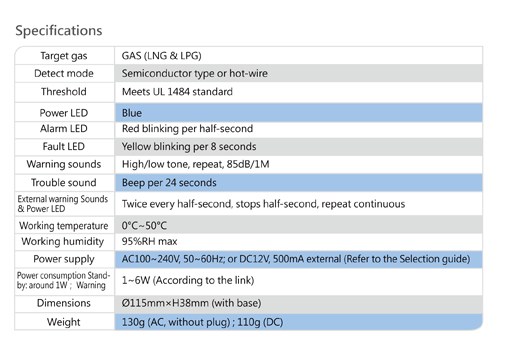Click the 0°C~50°C temperature value
Viewport: 505px width, 360px height.
point(144,226)
